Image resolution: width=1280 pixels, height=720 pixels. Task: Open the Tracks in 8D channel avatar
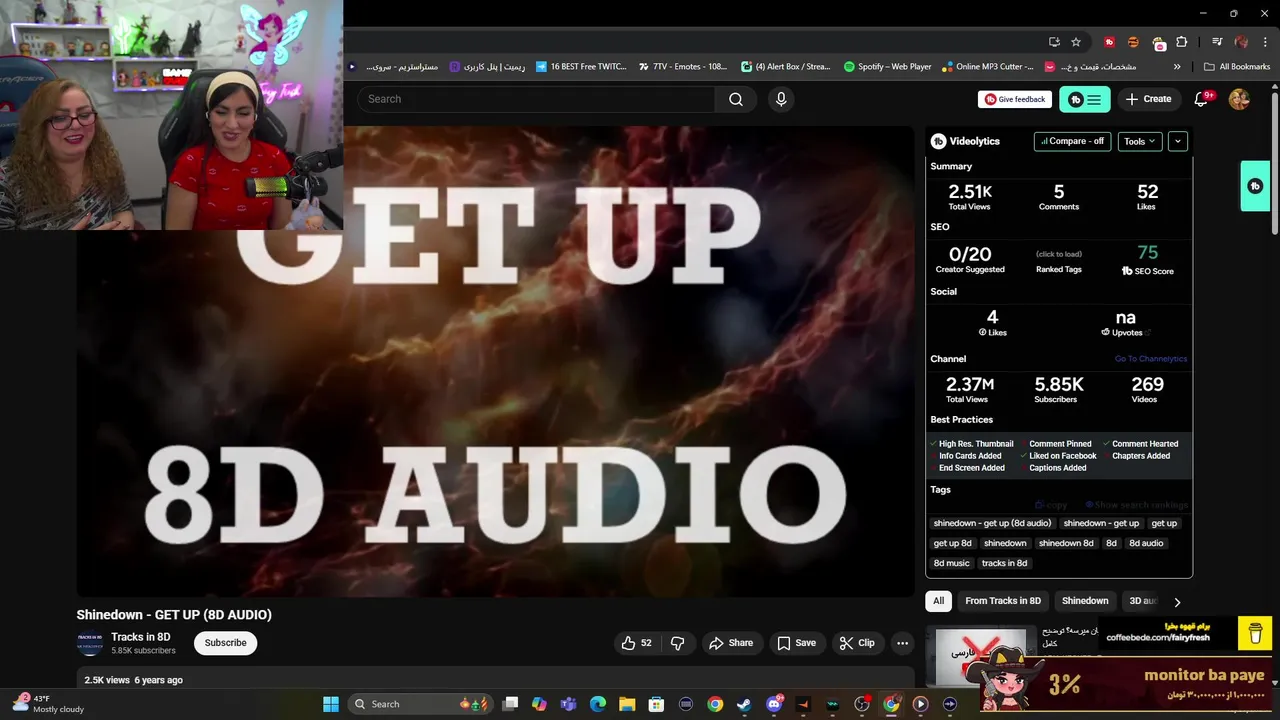click(x=90, y=643)
